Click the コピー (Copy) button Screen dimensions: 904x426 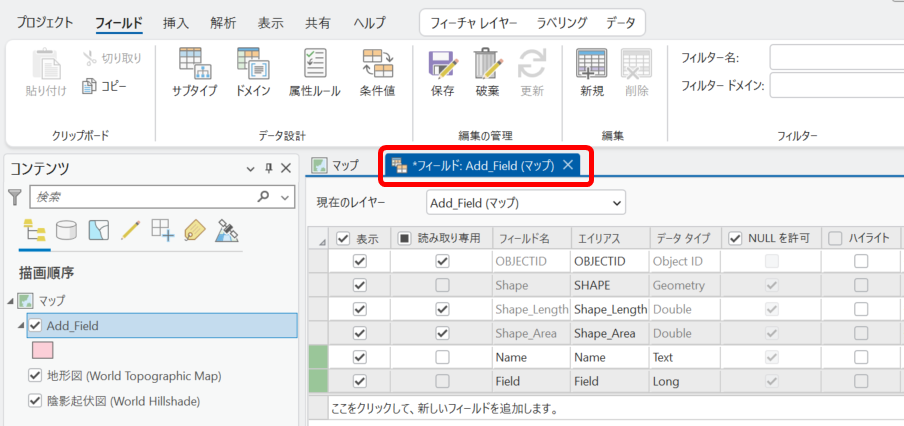(x=104, y=86)
